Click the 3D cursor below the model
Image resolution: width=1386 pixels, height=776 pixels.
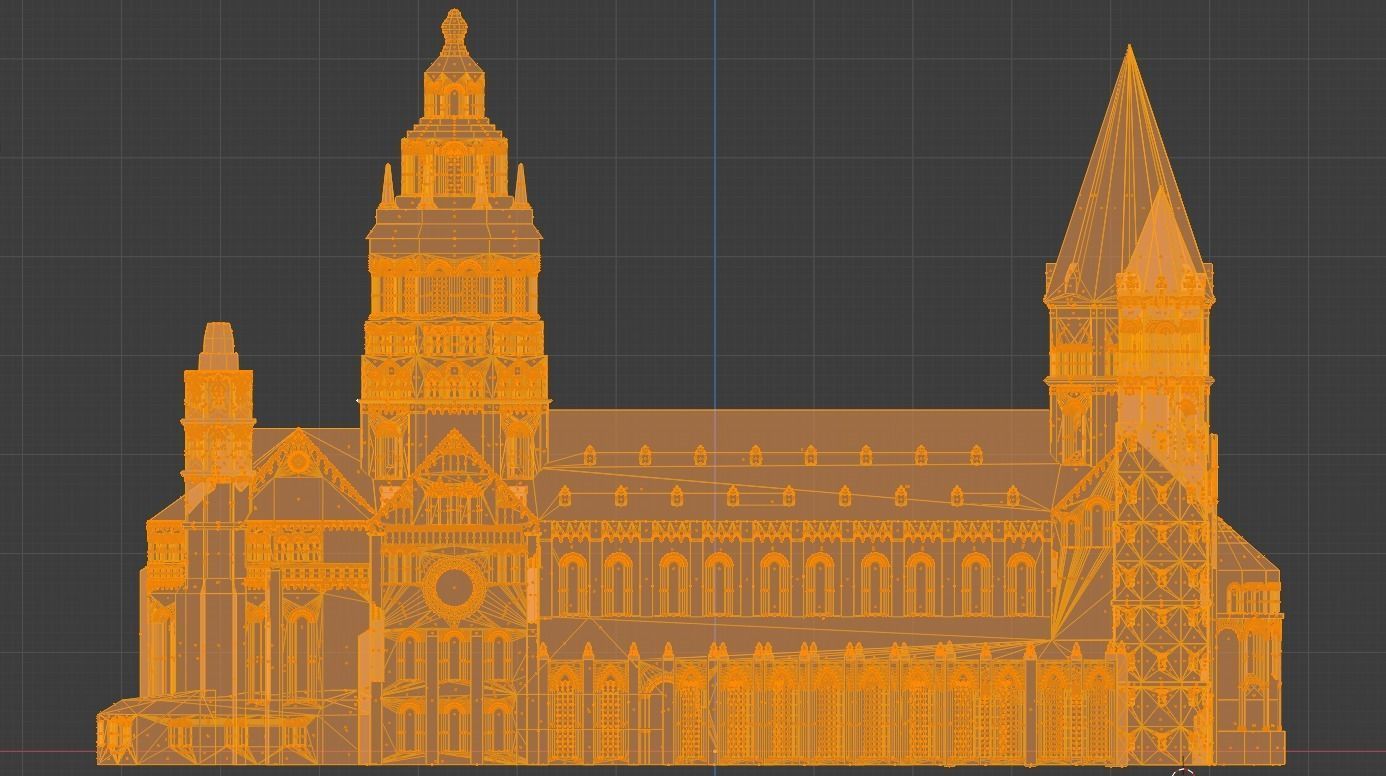coord(1183,773)
